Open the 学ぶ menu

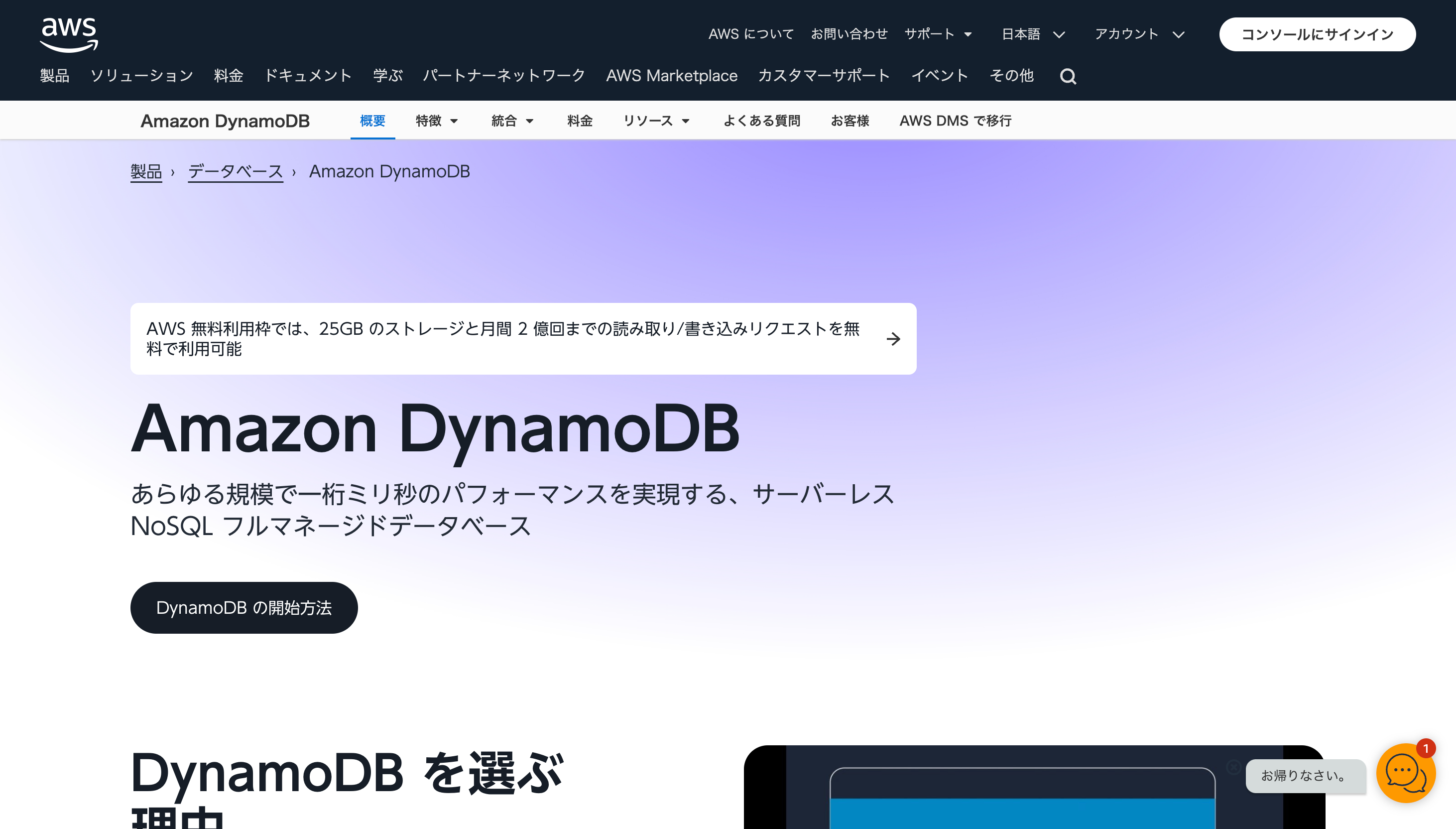pyautogui.click(x=387, y=76)
